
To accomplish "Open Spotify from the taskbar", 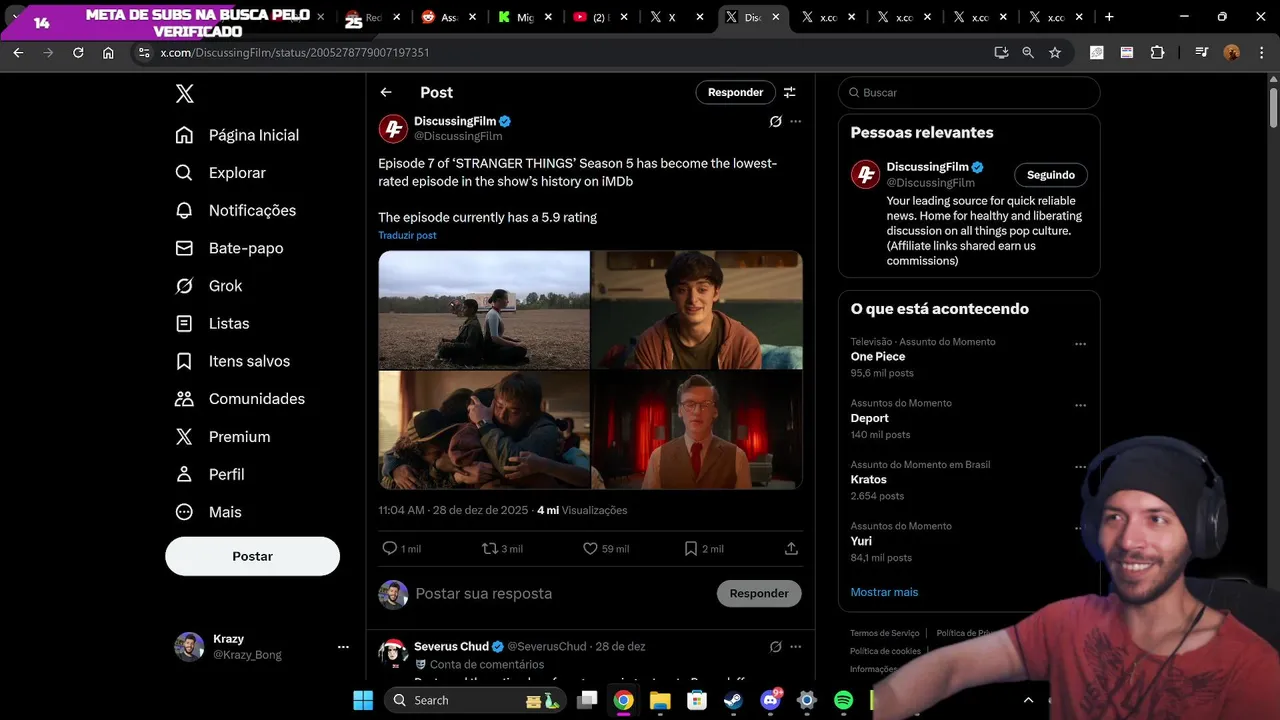I will (x=843, y=700).
